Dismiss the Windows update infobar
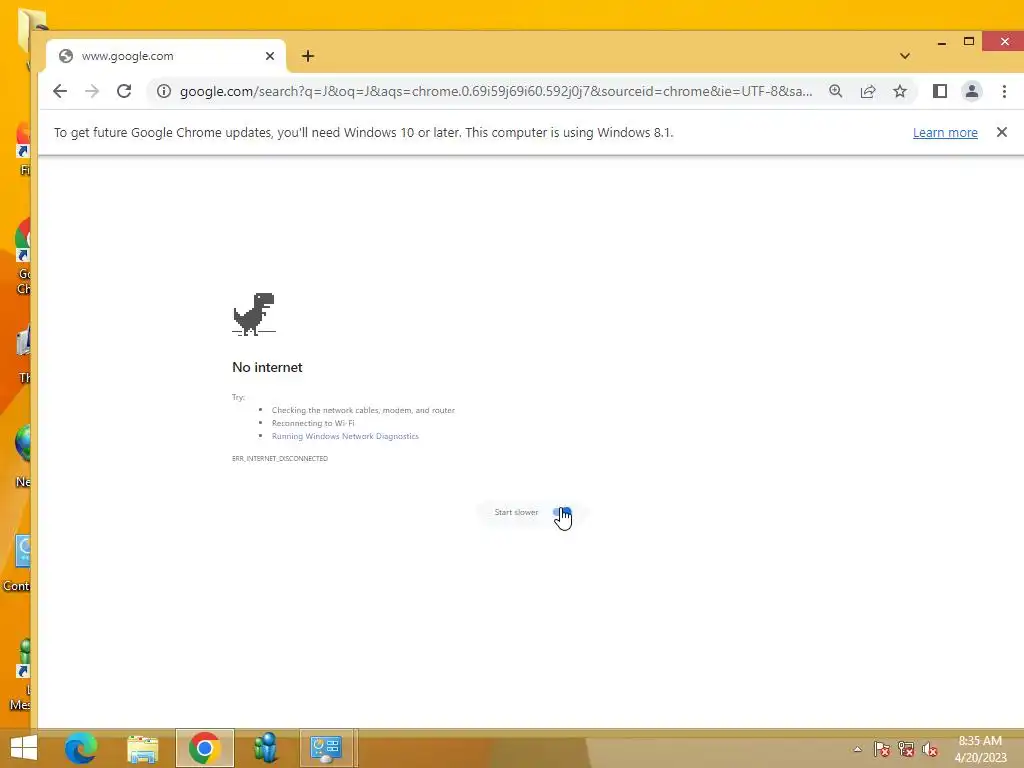 [x=1002, y=133]
